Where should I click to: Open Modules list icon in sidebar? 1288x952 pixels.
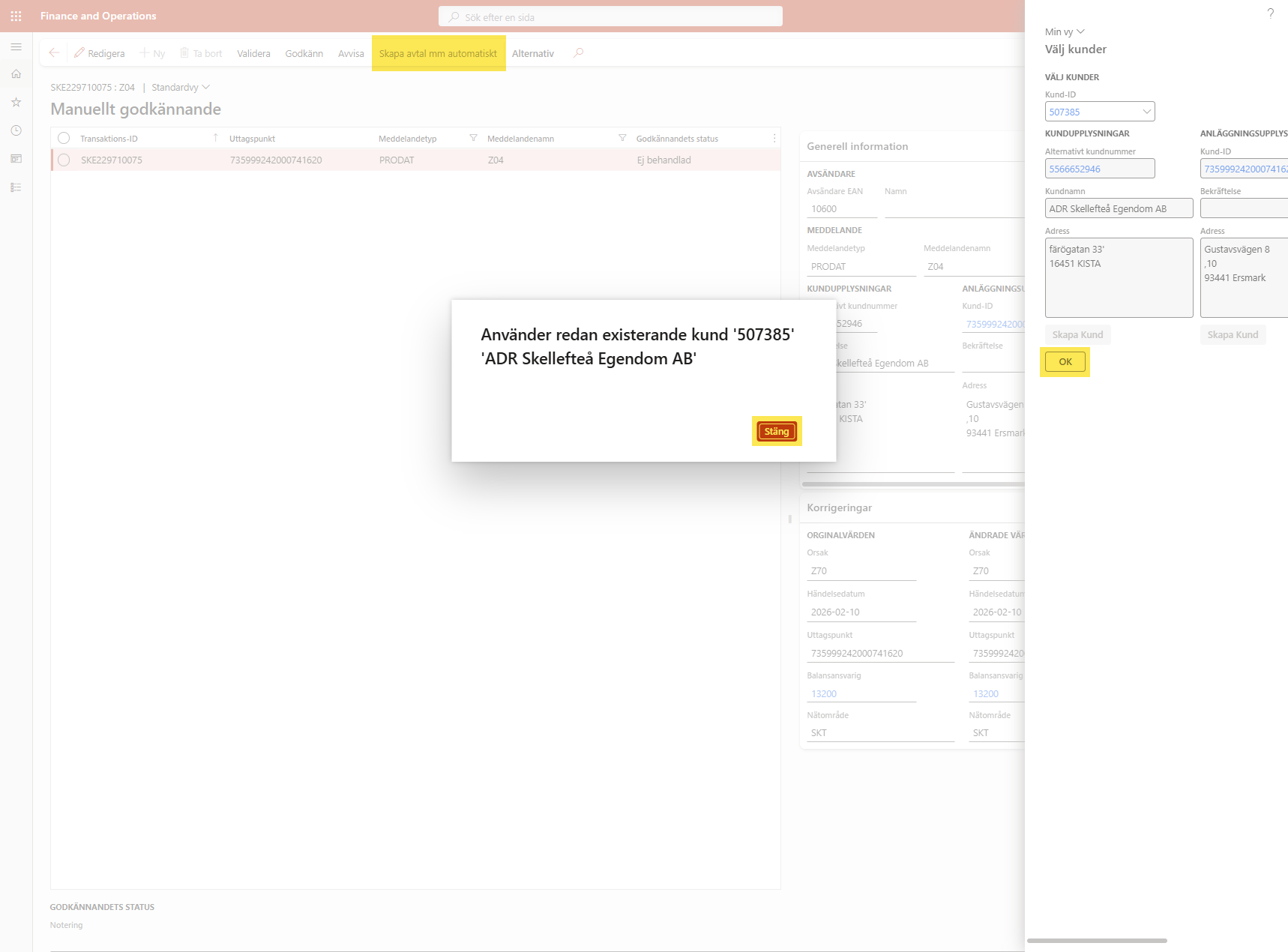pyautogui.click(x=16, y=187)
